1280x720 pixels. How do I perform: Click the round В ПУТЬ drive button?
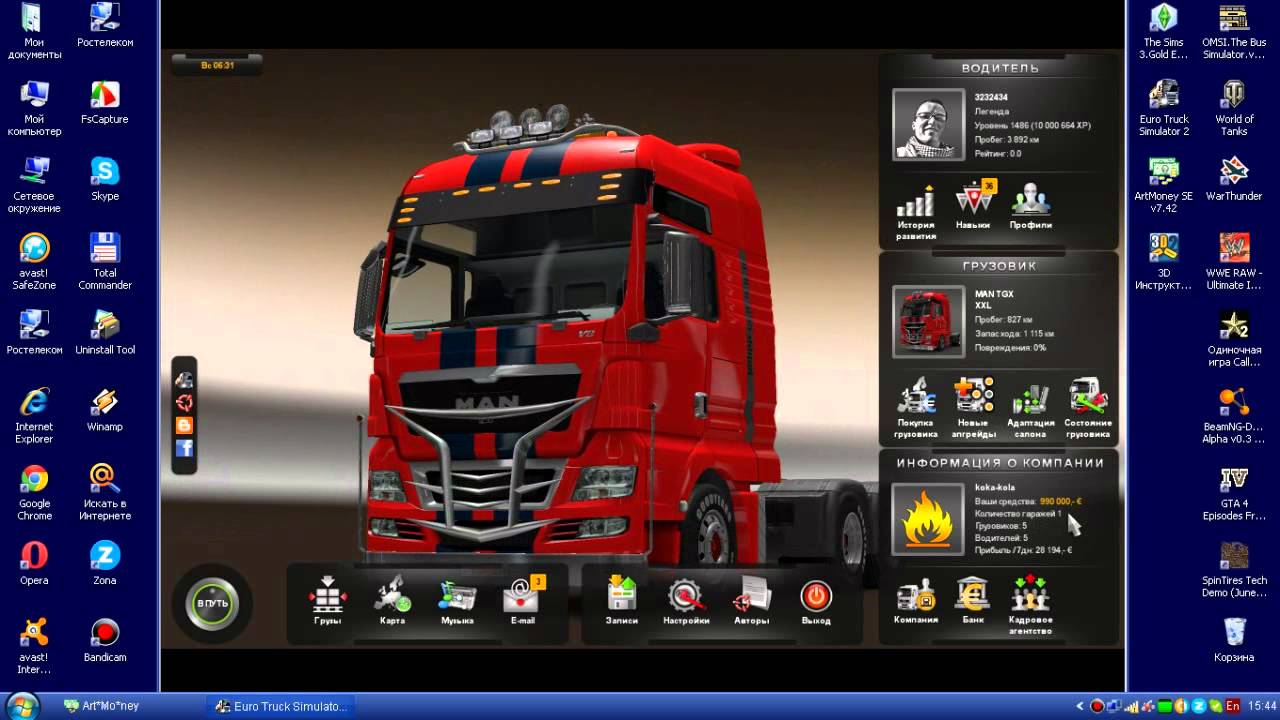(212, 604)
